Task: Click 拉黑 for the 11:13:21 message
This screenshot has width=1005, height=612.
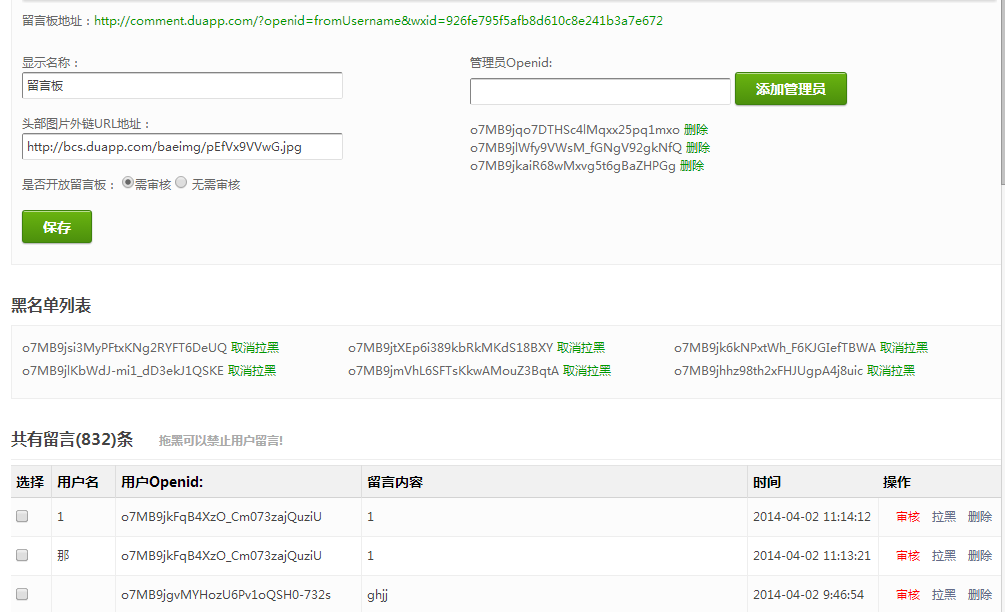Action: pyautogui.click(x=944, y=556)
